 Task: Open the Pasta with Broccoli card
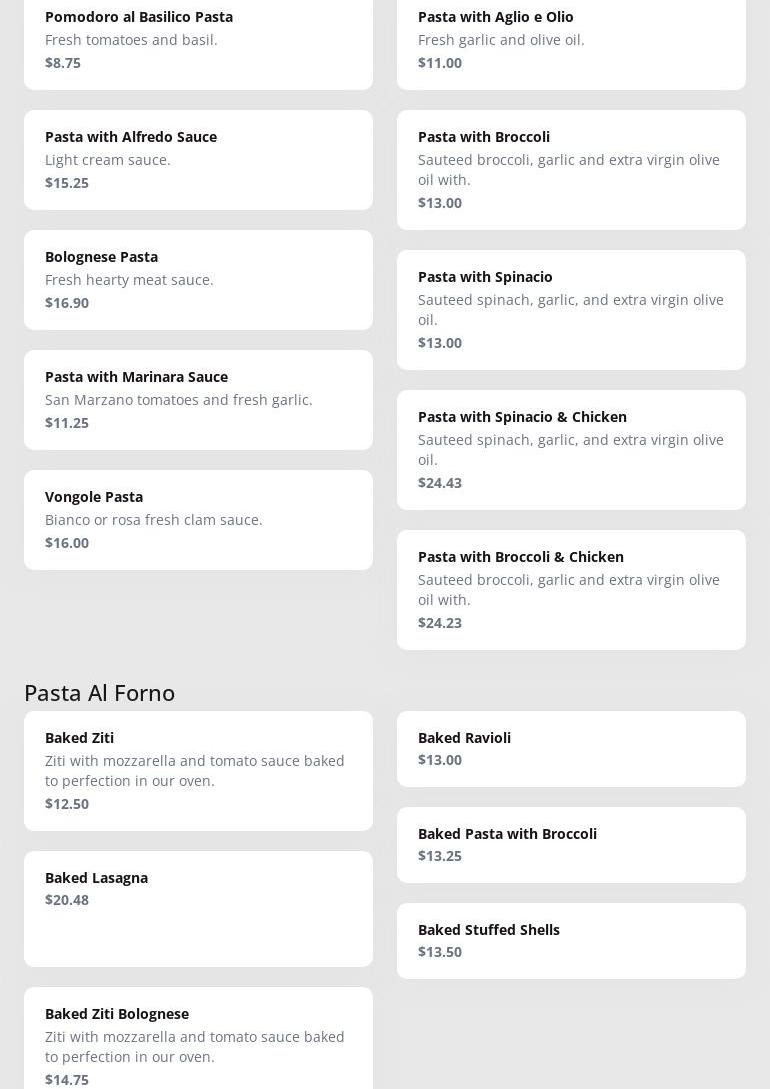[571, 169]
